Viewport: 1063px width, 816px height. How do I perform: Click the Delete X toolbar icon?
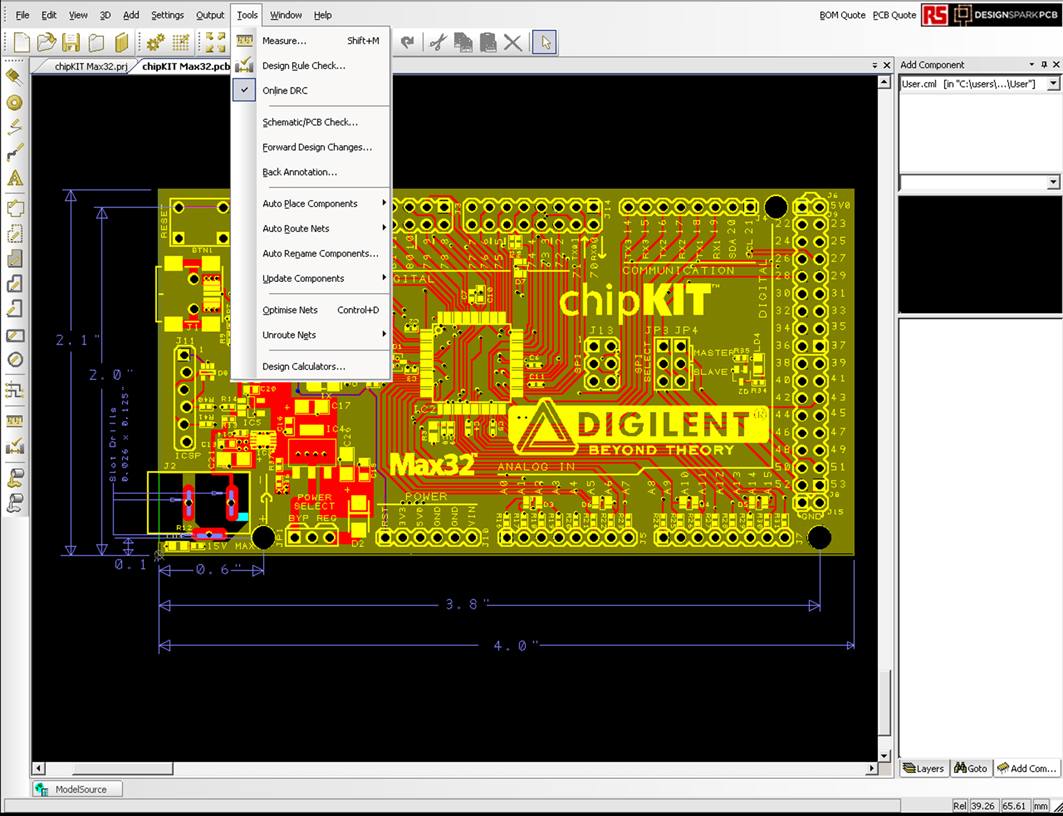click(x=513, y=42)
